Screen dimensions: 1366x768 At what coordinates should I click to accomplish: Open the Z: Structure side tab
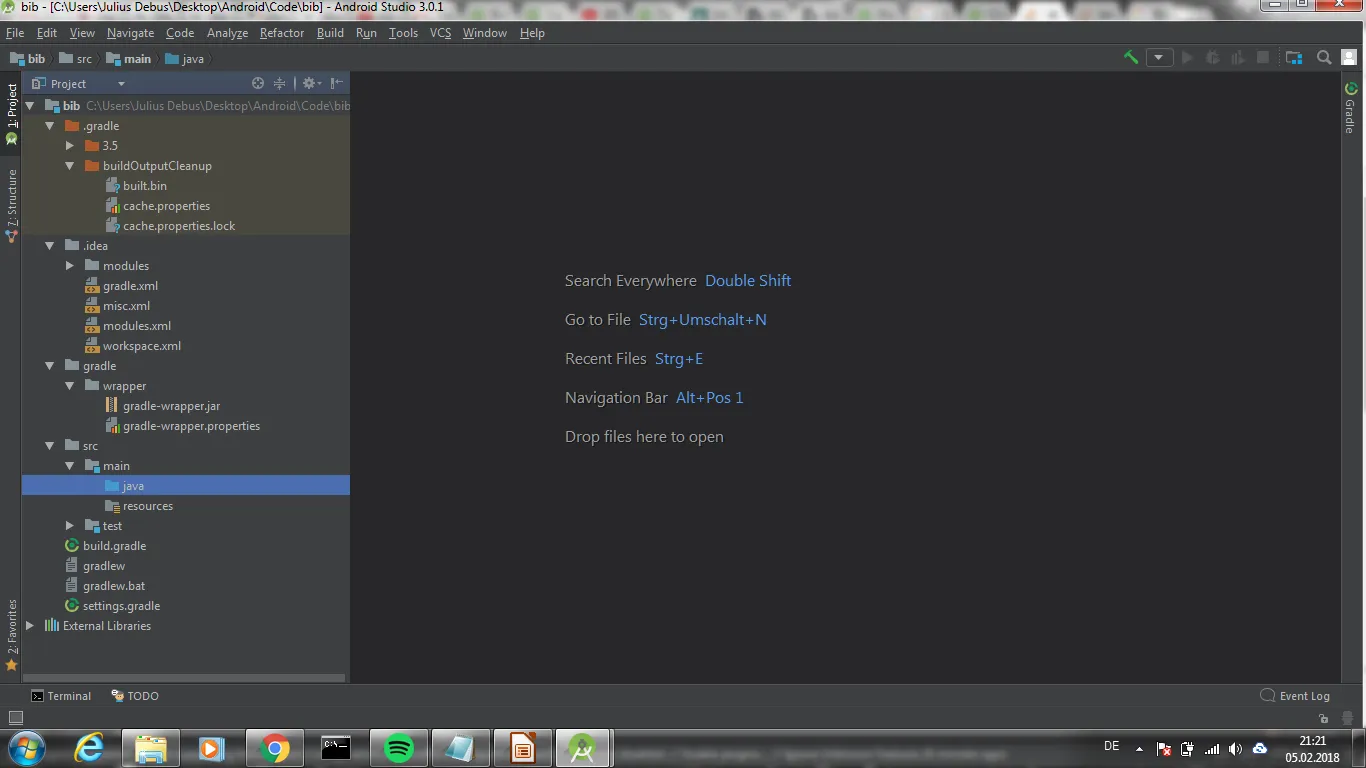pyautogui.click(x=11, y=206)
